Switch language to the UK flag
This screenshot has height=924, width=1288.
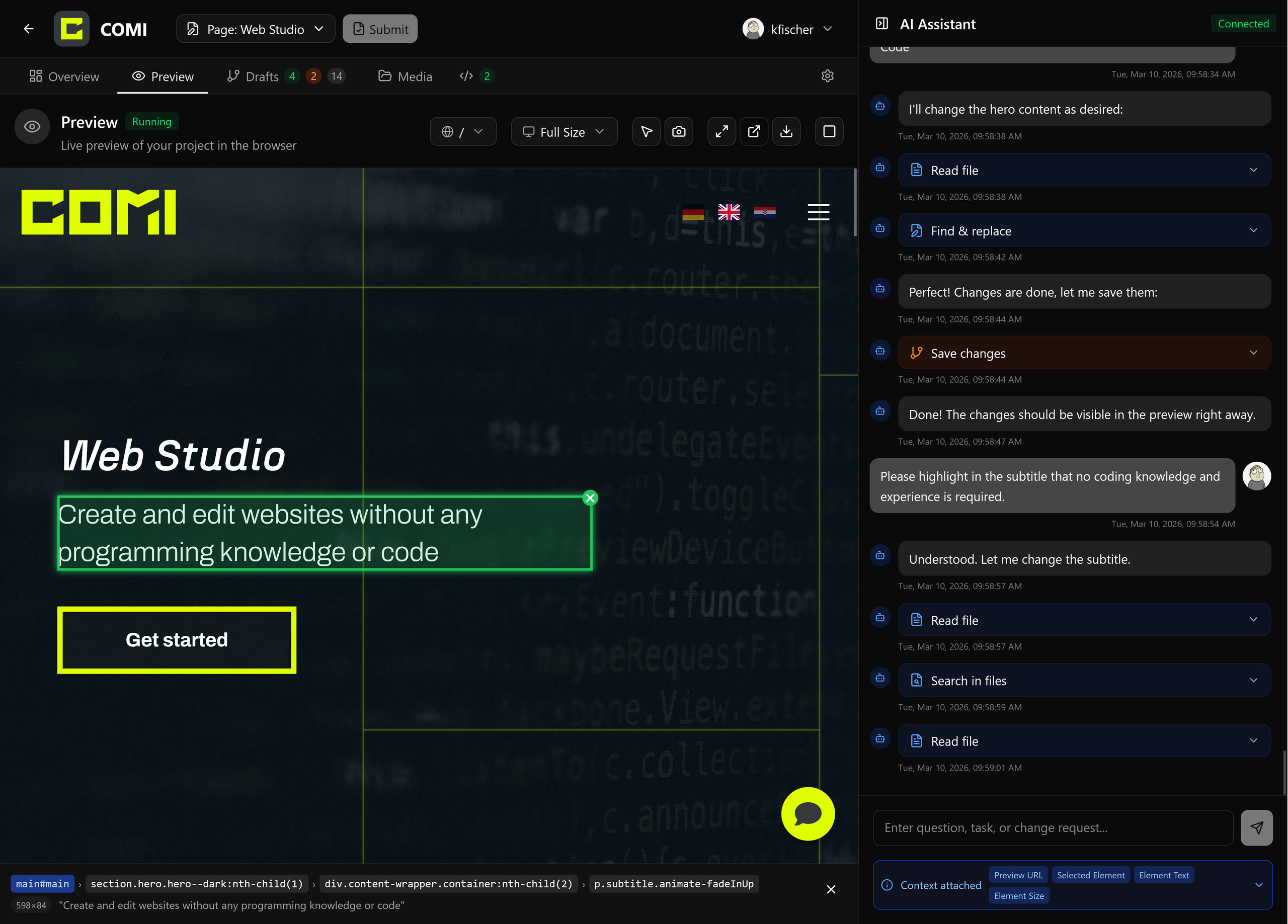tap(729, 212)
